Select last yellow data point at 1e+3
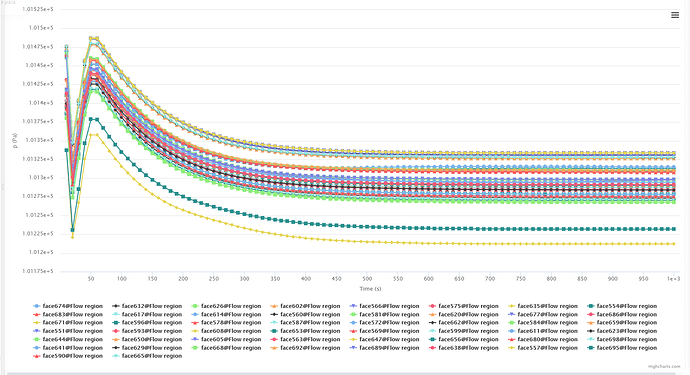Screen dimensions: 690x375 point(673,244)
